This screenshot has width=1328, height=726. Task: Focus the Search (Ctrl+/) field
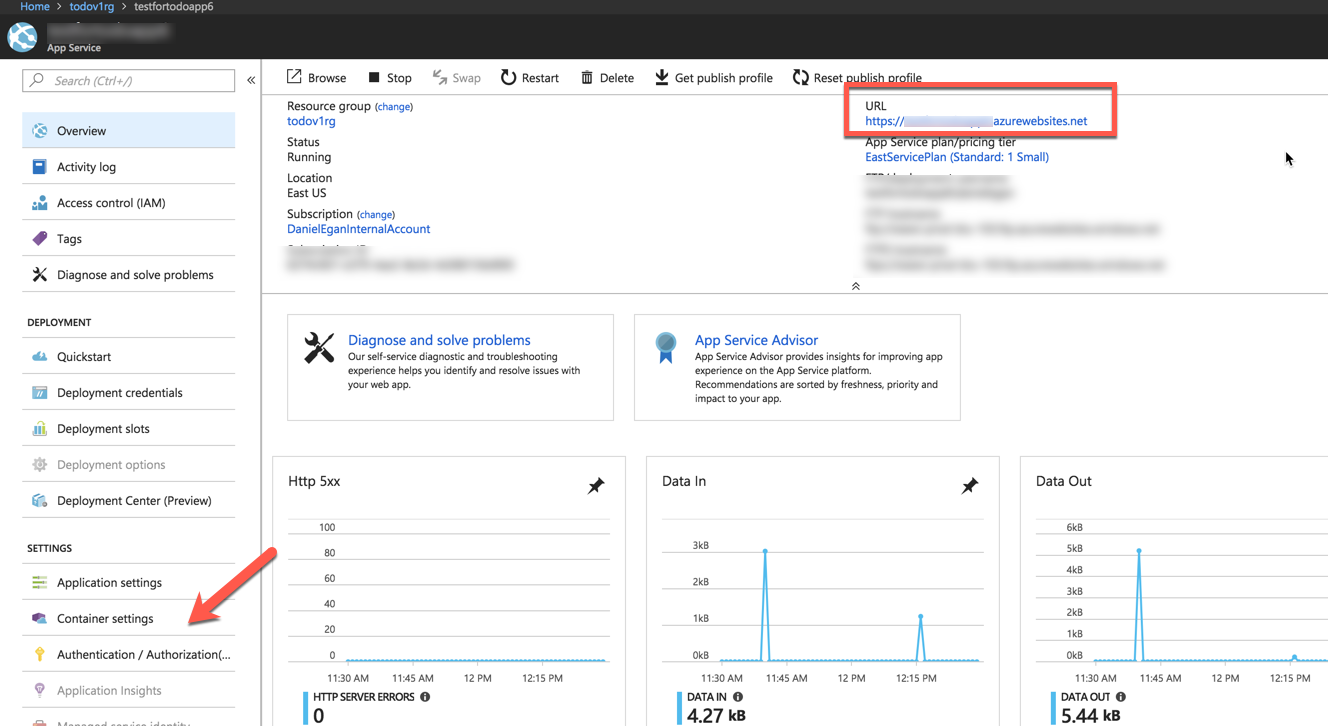(129, 80)
